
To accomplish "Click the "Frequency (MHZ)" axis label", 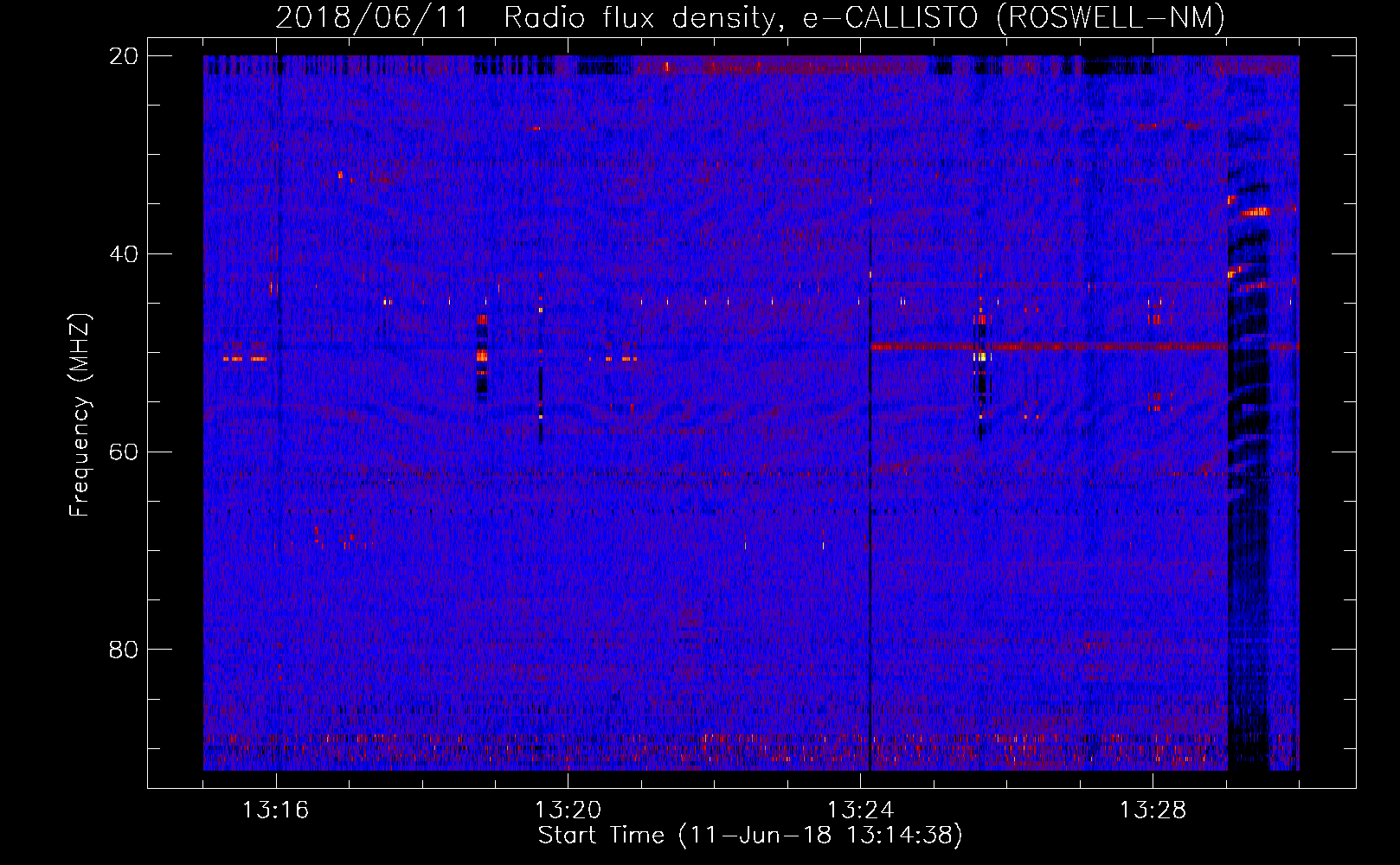I will pos(80,415).
